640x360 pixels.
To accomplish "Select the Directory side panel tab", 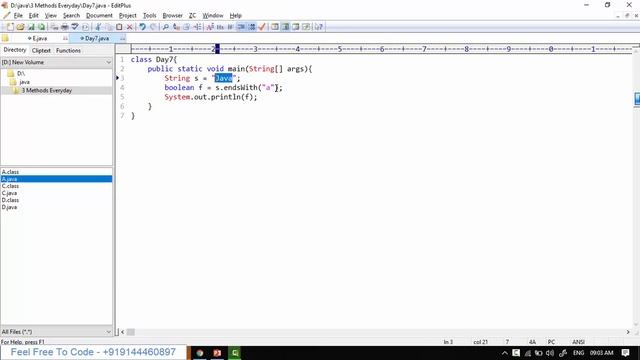I will (x=15, y=50).
